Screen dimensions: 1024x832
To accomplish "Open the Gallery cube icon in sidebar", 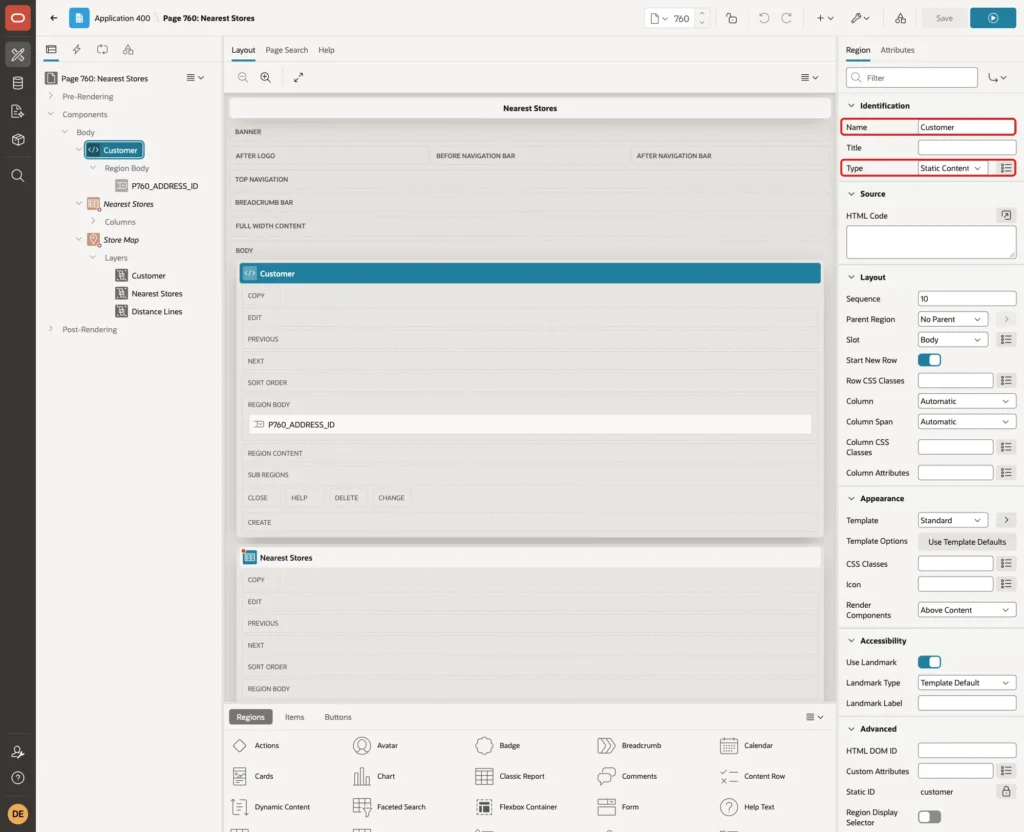I will [x=18, y=139].
